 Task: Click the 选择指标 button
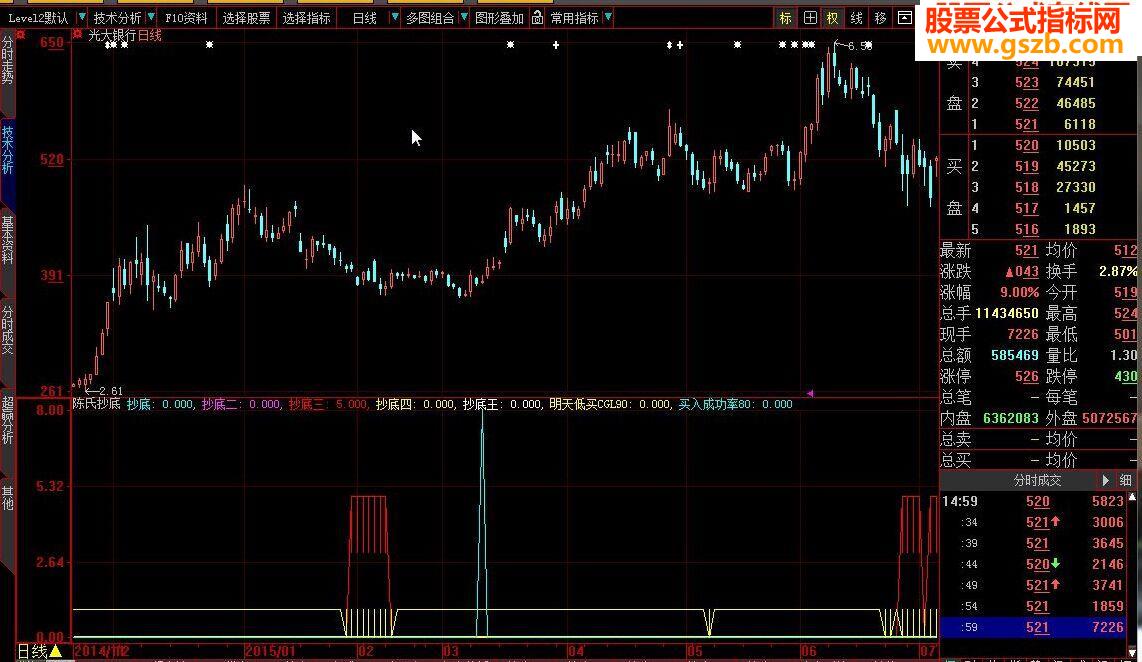pos(306,18)
